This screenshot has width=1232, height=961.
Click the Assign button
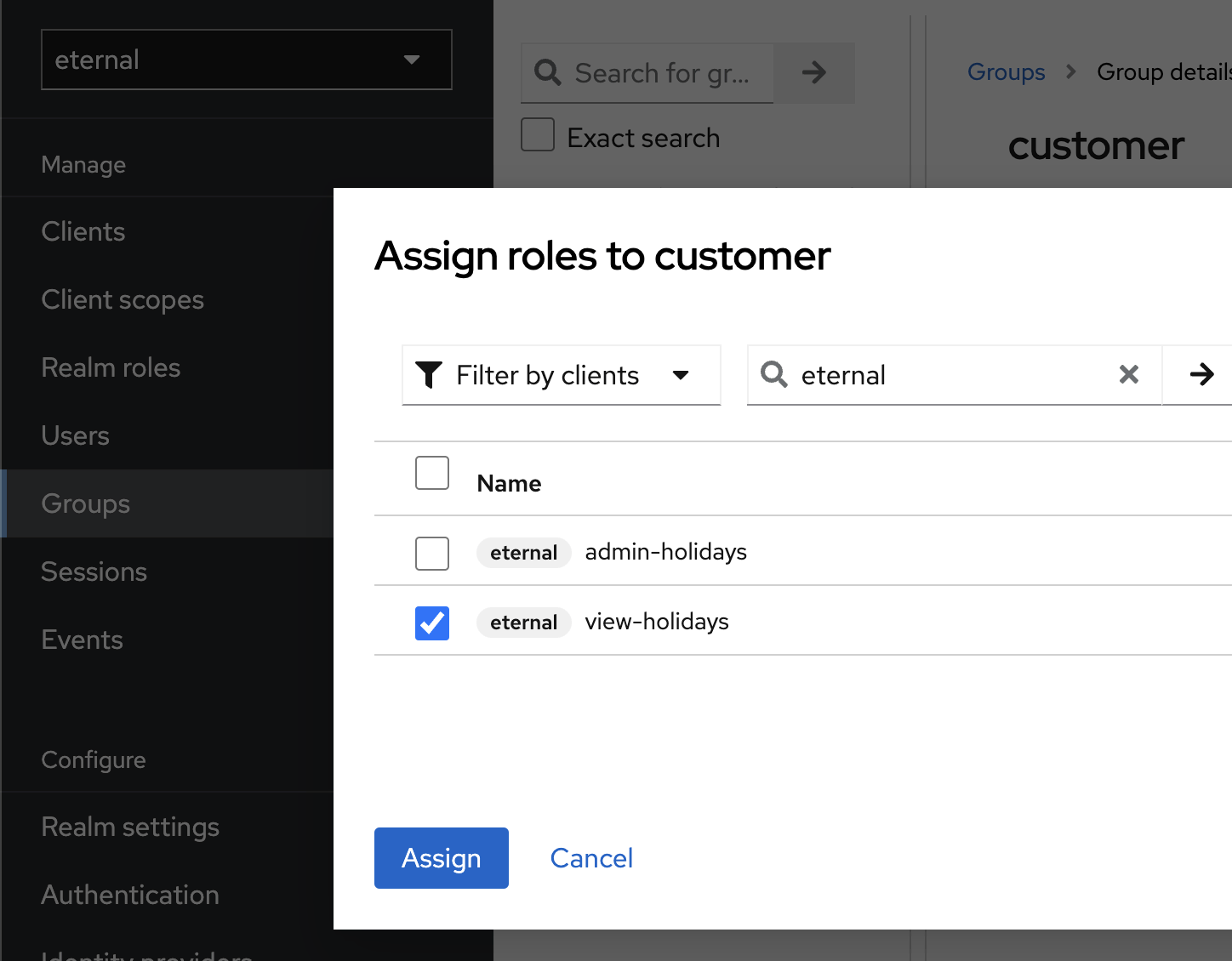coord(441,857)
